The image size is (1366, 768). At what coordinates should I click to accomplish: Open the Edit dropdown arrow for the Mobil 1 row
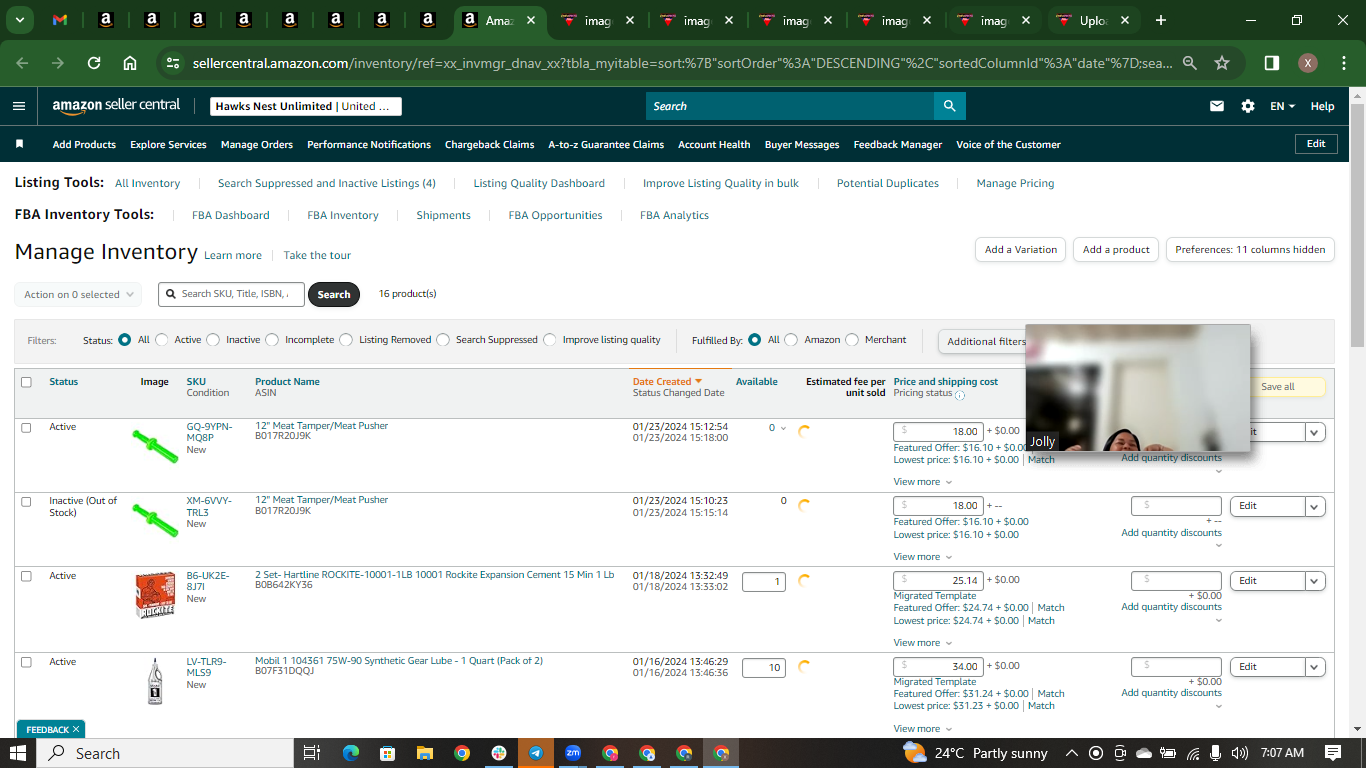click(x=1315, y=667)
